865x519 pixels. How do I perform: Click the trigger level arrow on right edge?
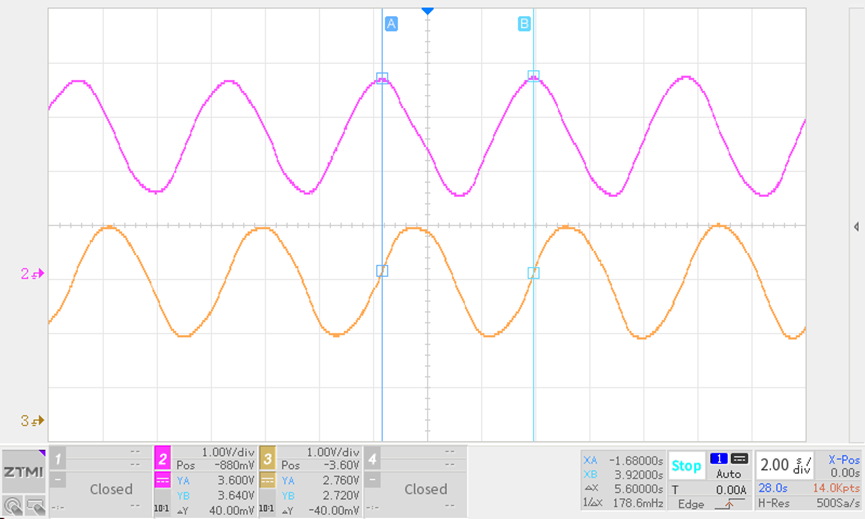[x=856, y=227]
